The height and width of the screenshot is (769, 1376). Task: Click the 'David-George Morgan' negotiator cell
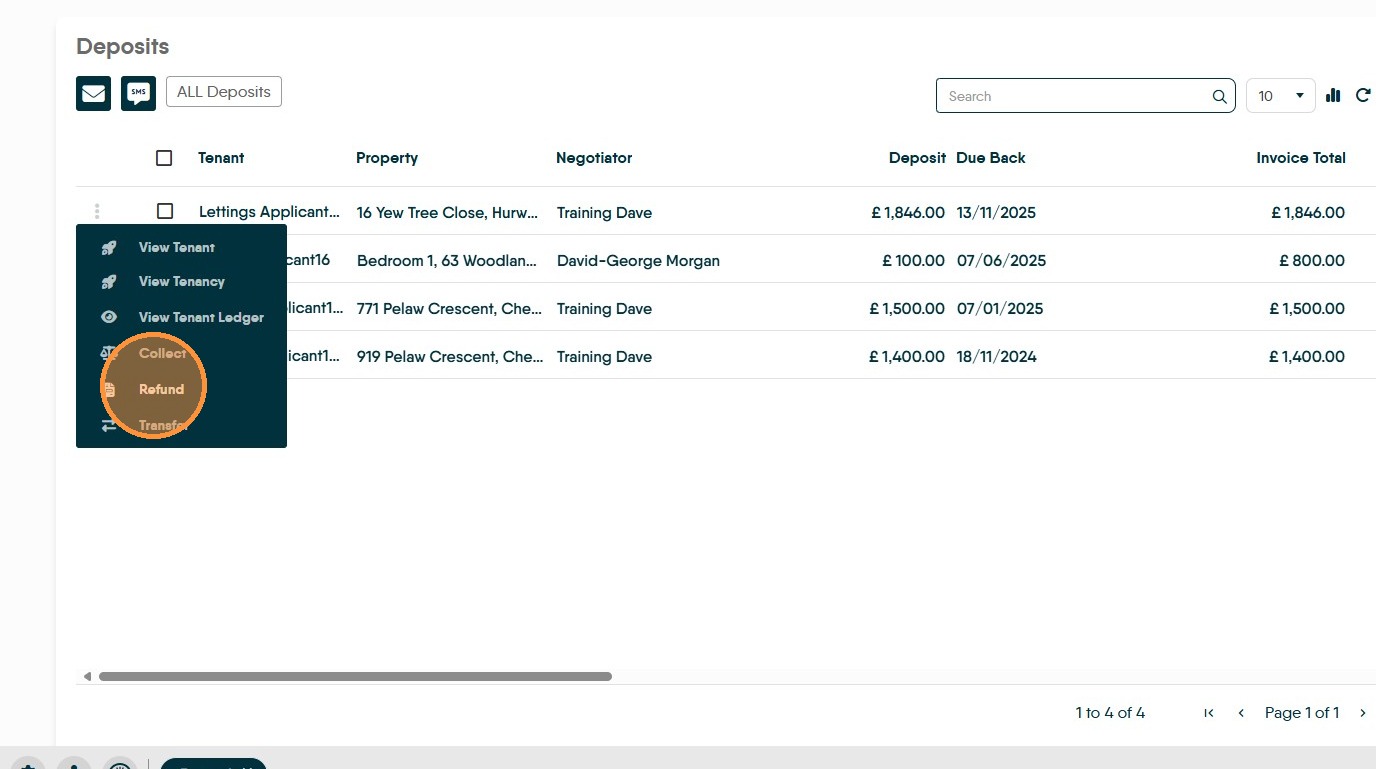click(x=638, y=261)
